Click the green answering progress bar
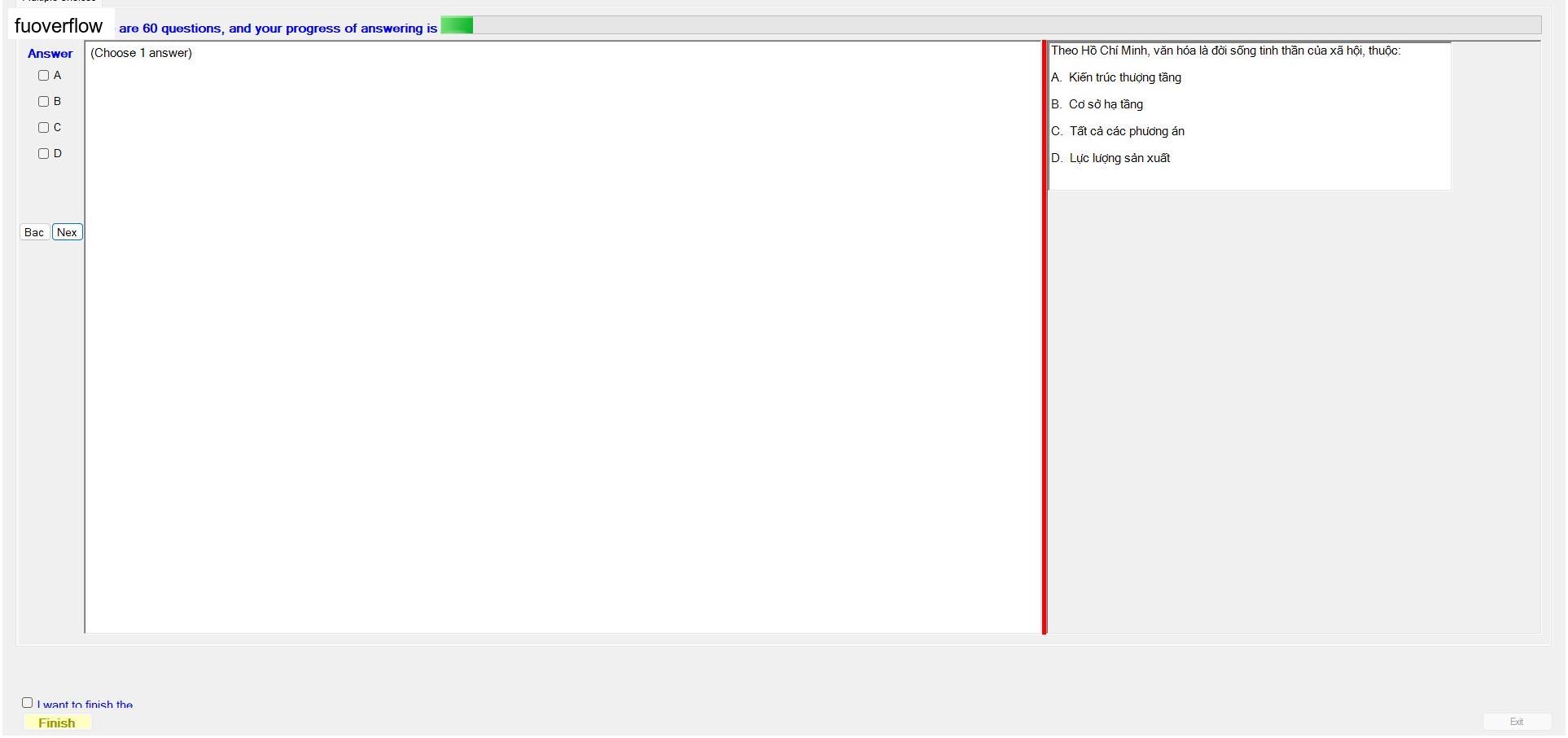The height and width of the screenshot is (738, 1568). tap(991, 25)
